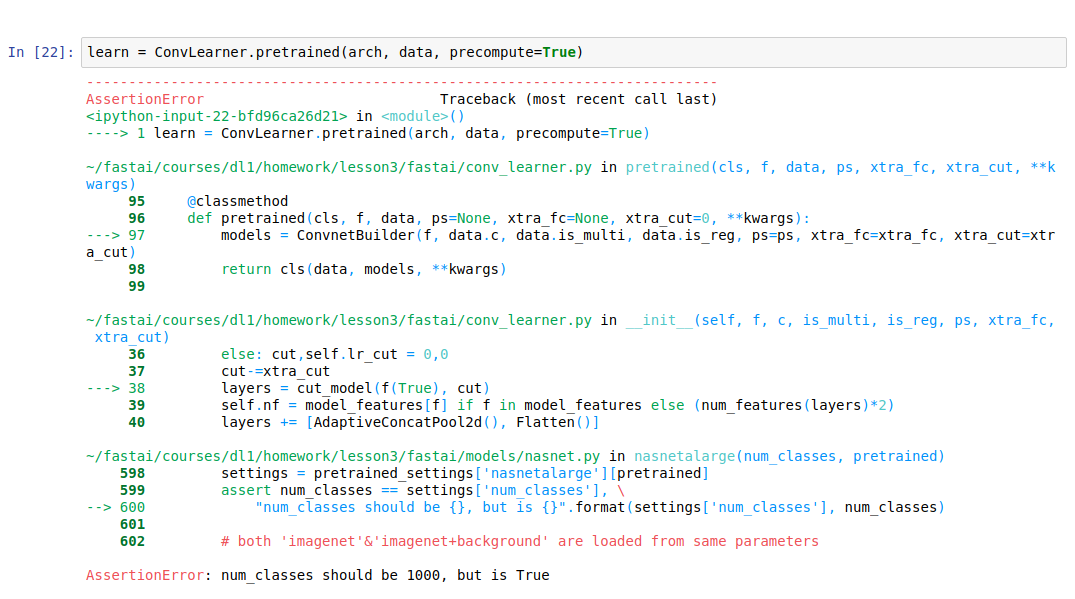Click the ipython-input-22-bfd96ca26d21 reference
The image size is (1075, 599).
[217, 116]
